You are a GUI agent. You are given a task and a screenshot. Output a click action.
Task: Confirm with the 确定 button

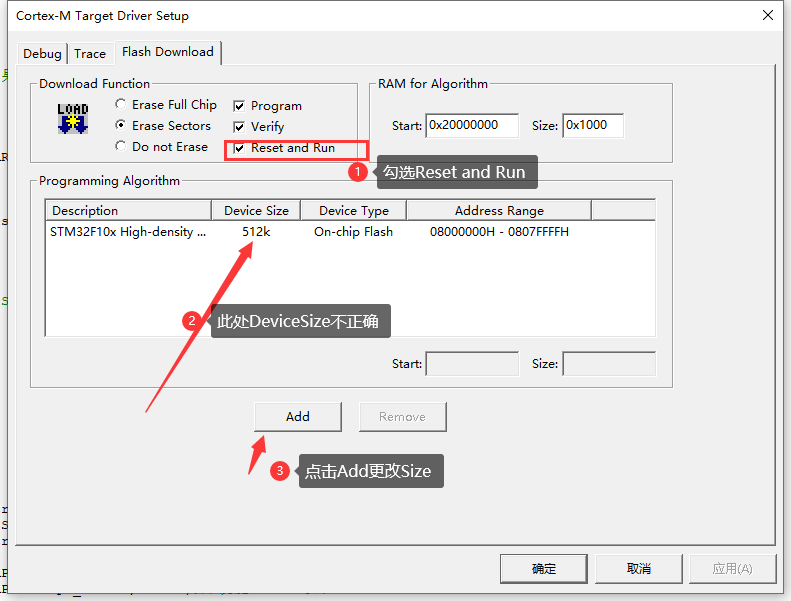tap(544, 569)
